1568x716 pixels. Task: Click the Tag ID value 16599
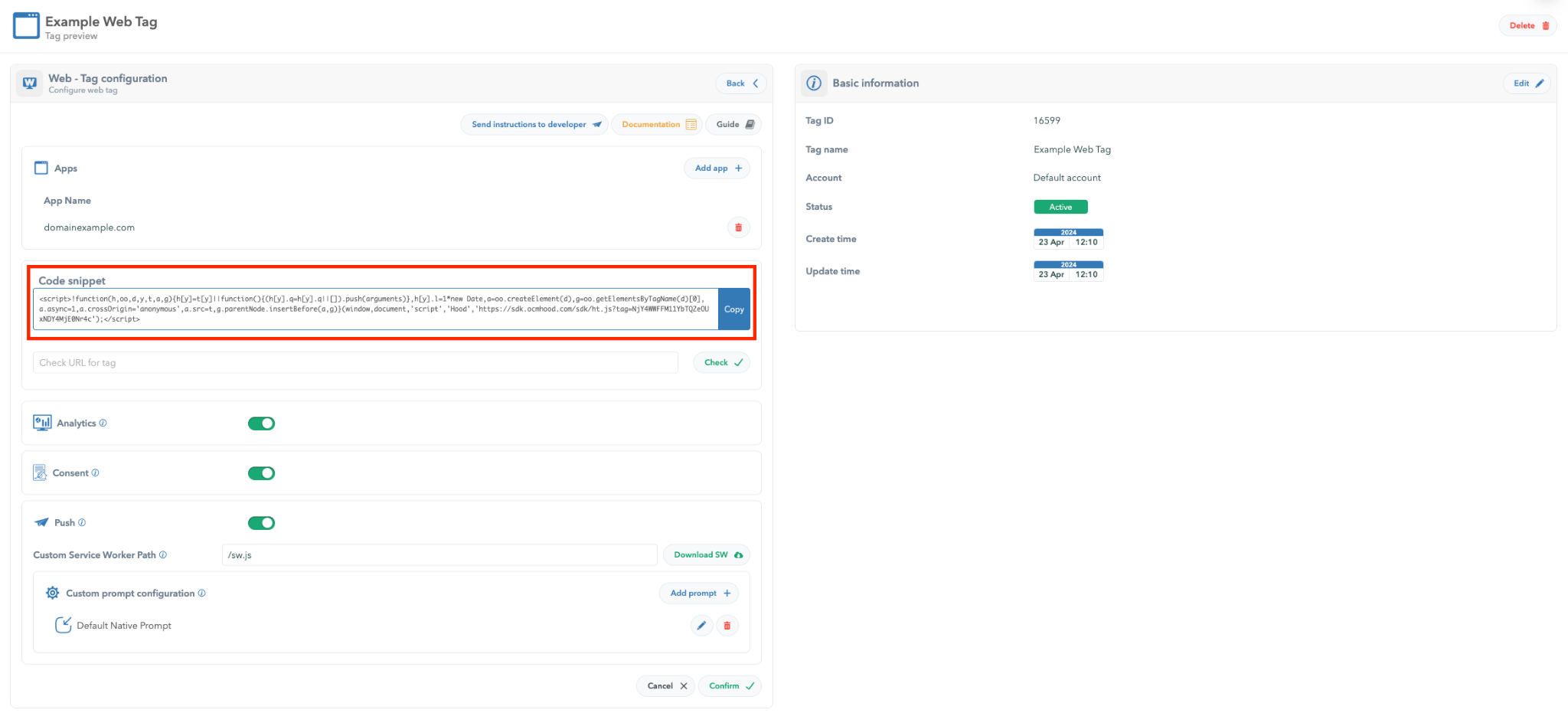[x=1047, y=120]
